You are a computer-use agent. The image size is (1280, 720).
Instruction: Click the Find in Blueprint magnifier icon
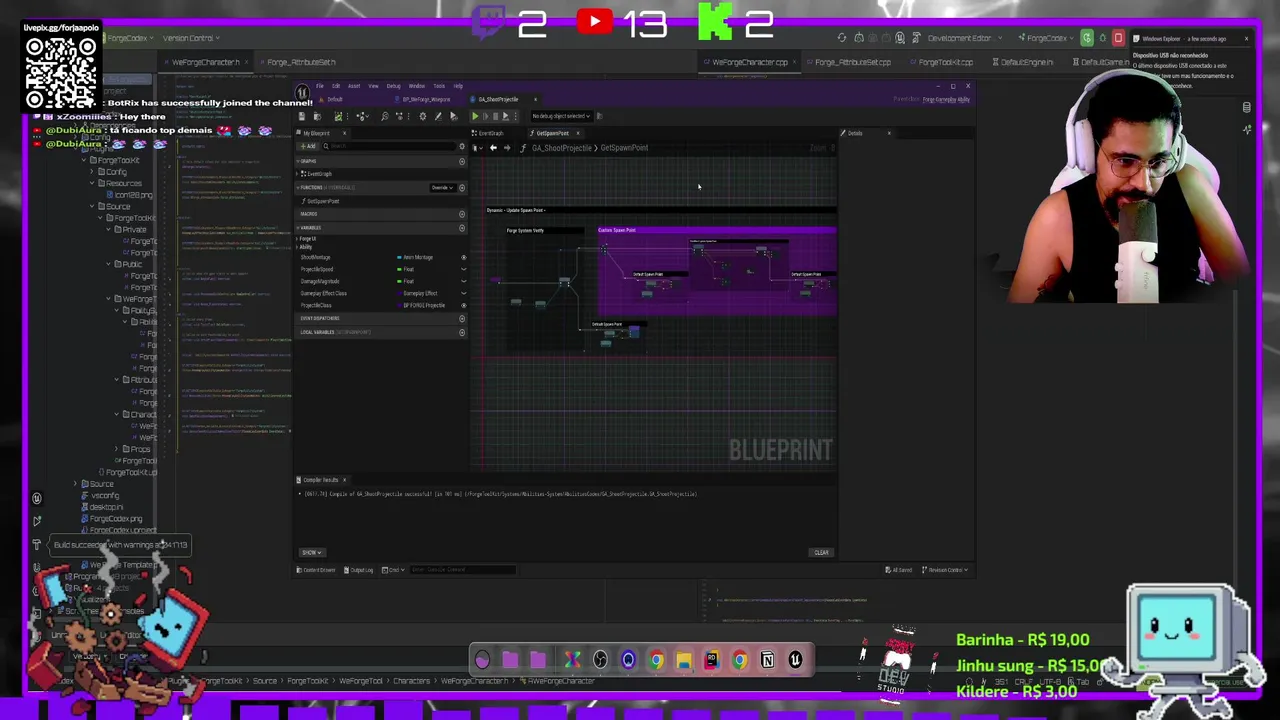pyautogui.click(x=385, y=116)
